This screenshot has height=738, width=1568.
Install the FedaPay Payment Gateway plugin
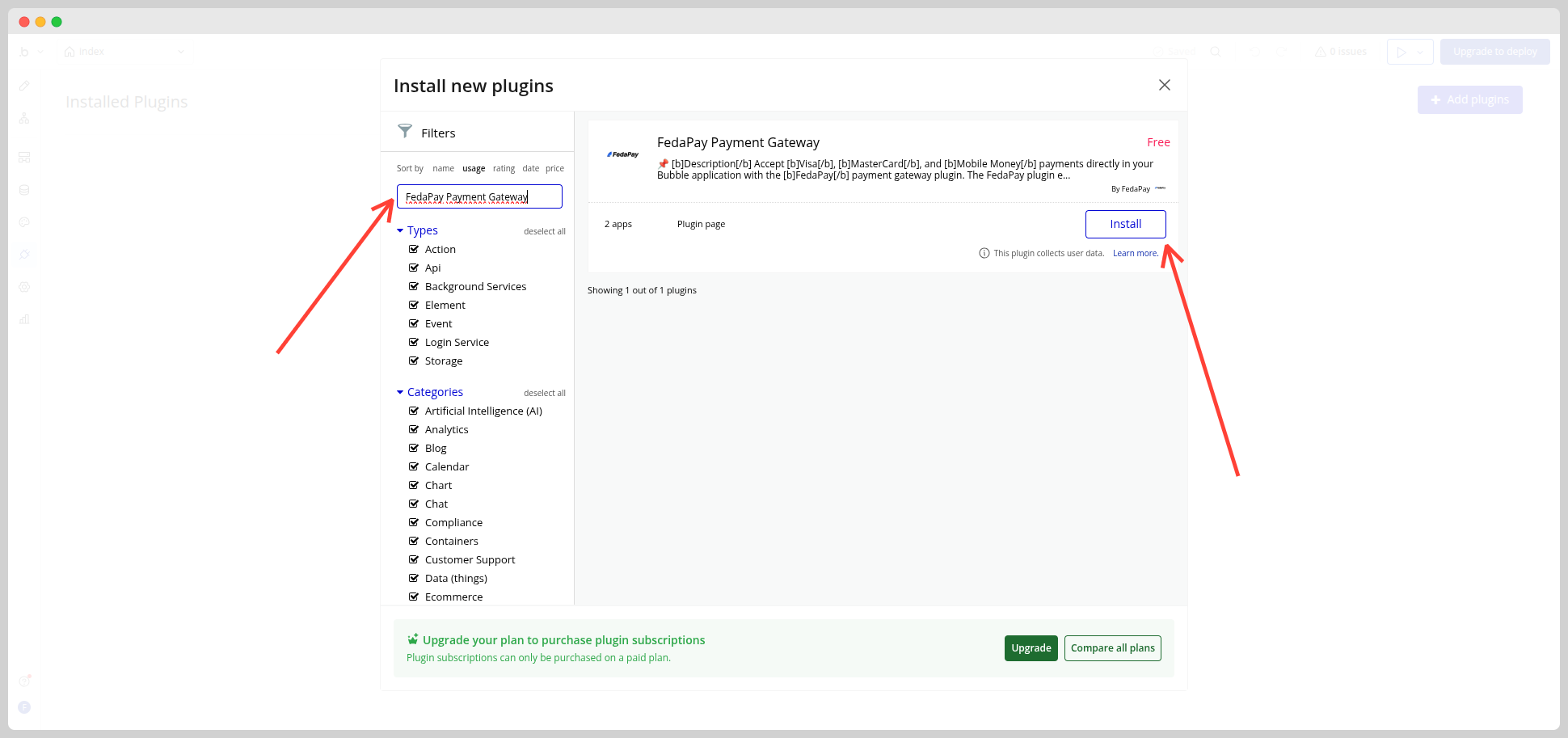pos(1125,224)
